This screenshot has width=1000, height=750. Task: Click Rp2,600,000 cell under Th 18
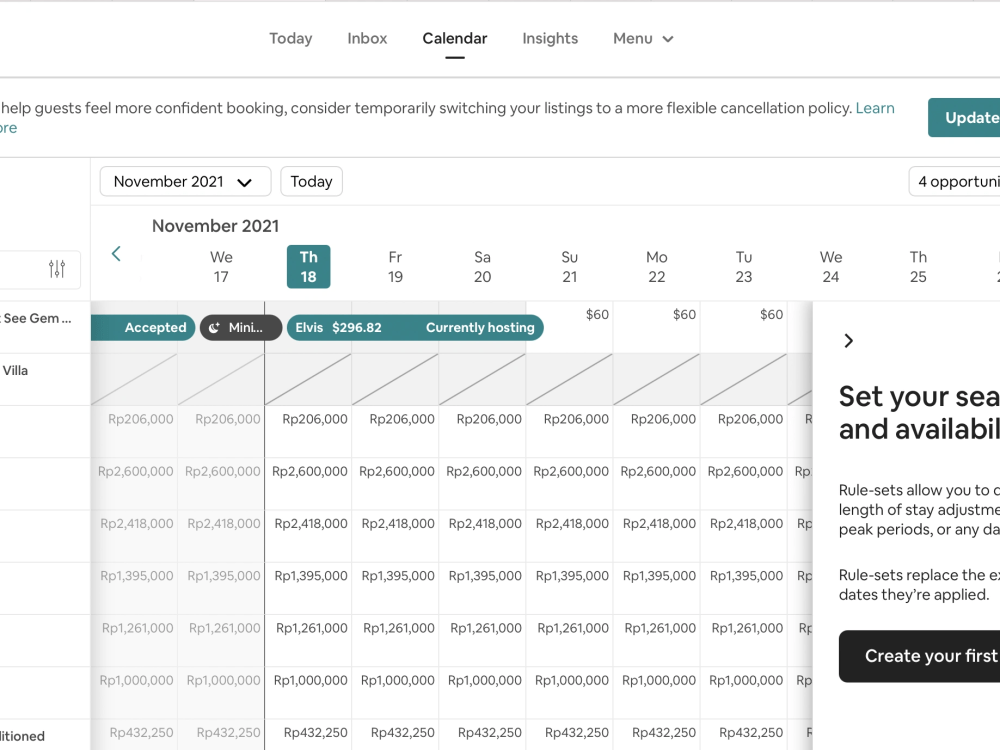pyautogui.click(x=309, y=484)
